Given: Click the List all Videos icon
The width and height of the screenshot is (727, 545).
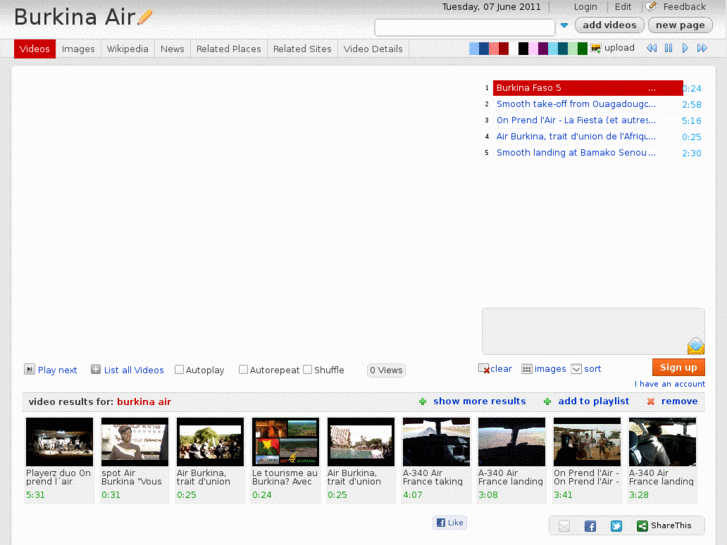Looking at the screenshot, I should click(x=96, y=369).
